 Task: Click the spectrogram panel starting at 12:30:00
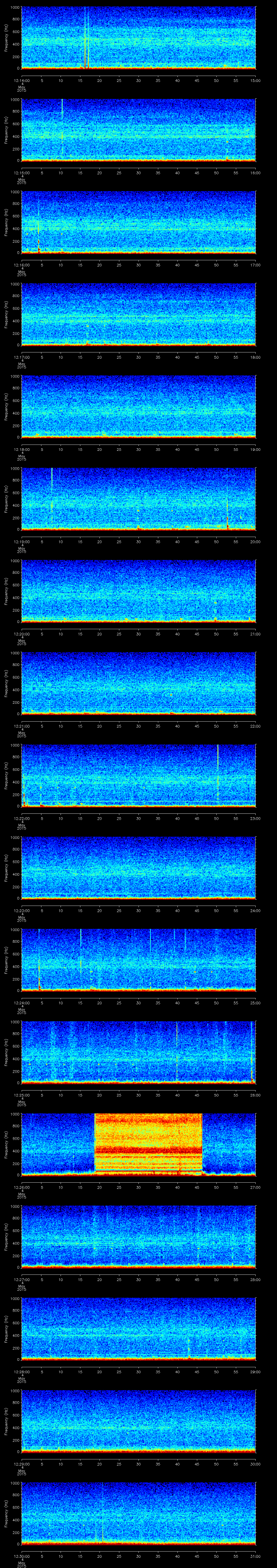tap(139, 1513)
